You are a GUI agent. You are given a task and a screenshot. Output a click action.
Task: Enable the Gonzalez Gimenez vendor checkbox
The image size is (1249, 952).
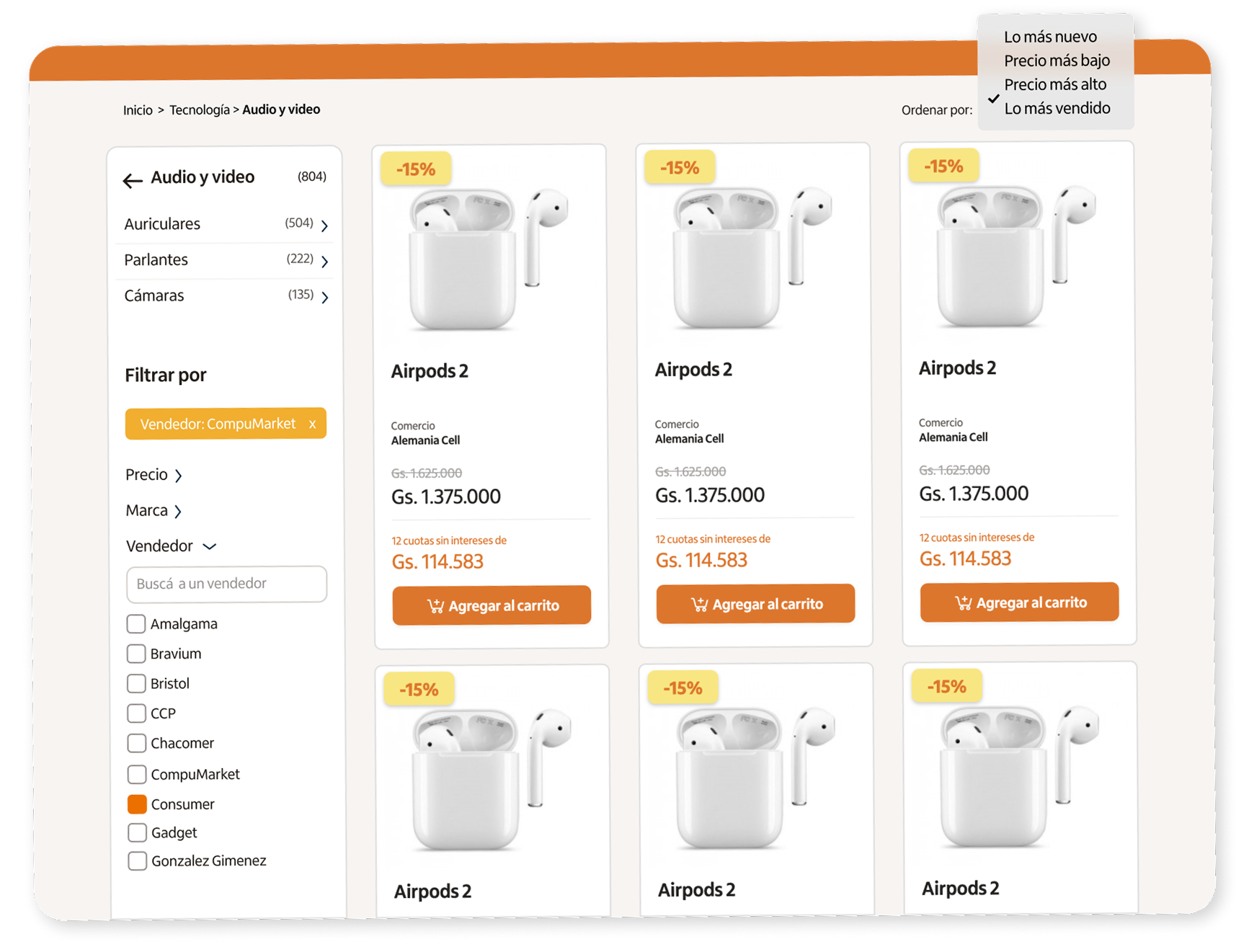pyautogui.click(x=137, y=860)
